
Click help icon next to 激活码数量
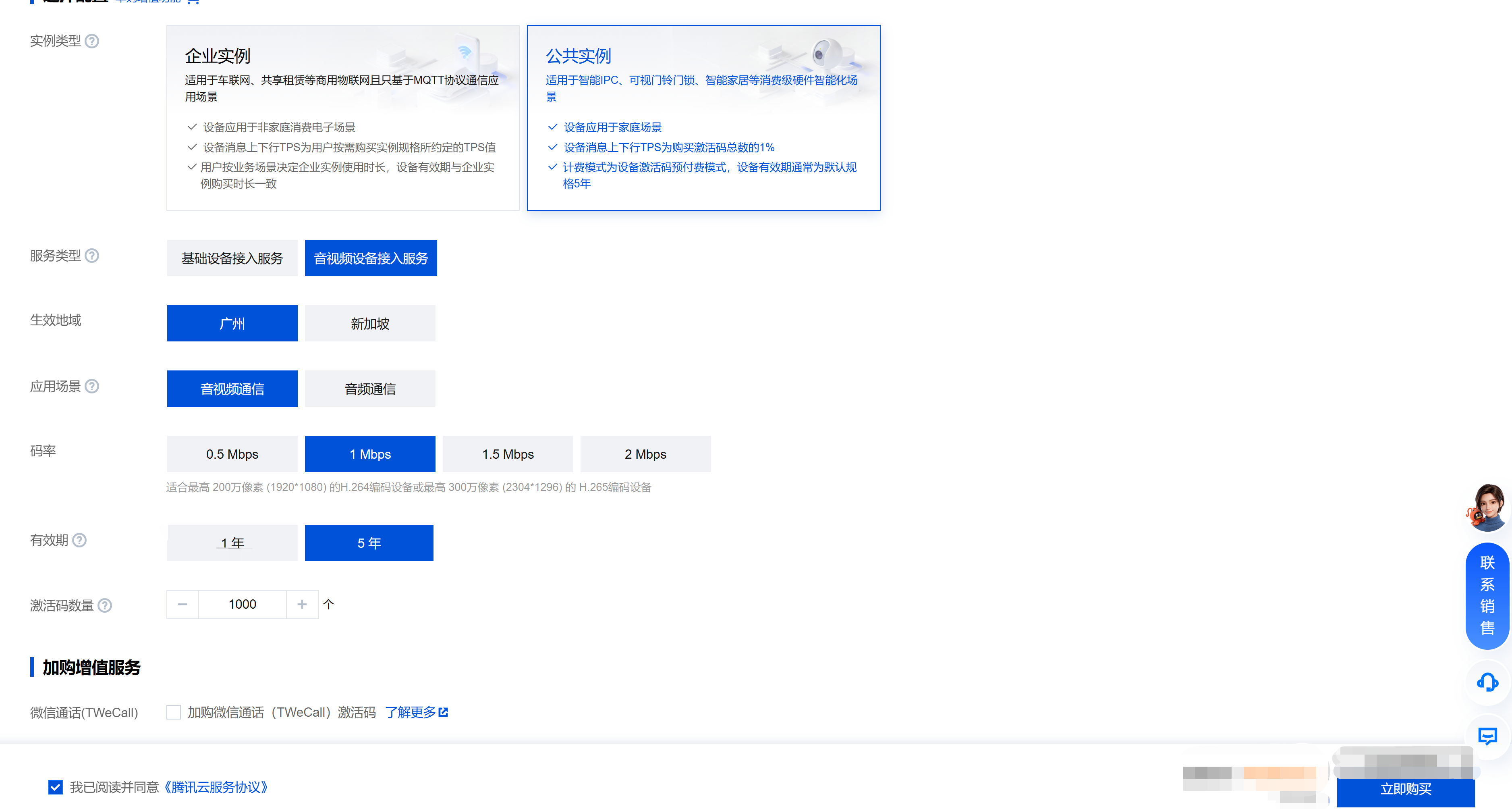pos(104,605)
